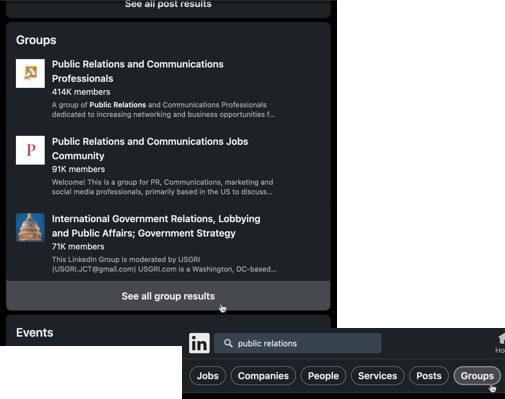Screen dimensions: 505x399
Task: Click description starting 'A group of Public Relations'
Action: pos(163,110)
